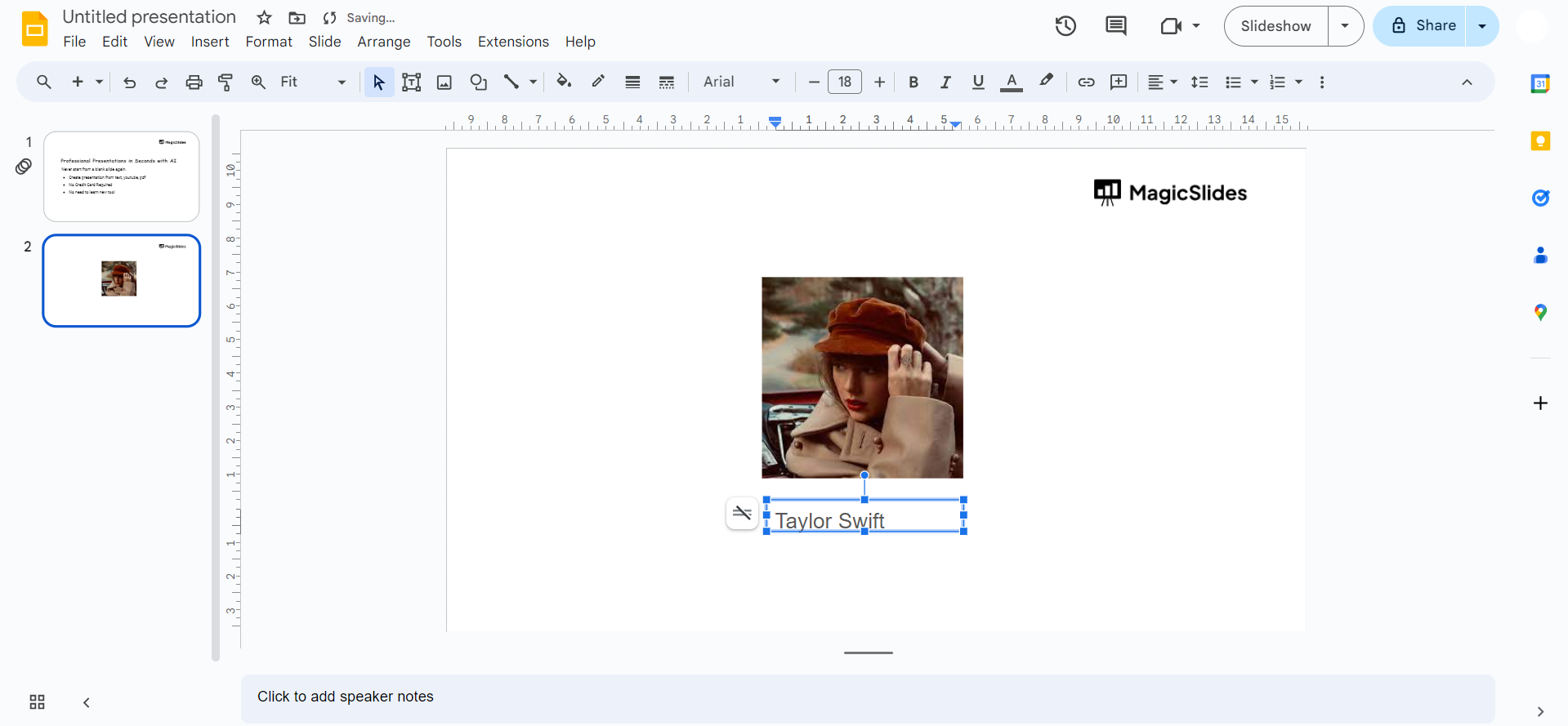This screenshot has height=726, width=1568.
Task: Select the Text box tool
Action: [x=412, y=82]
